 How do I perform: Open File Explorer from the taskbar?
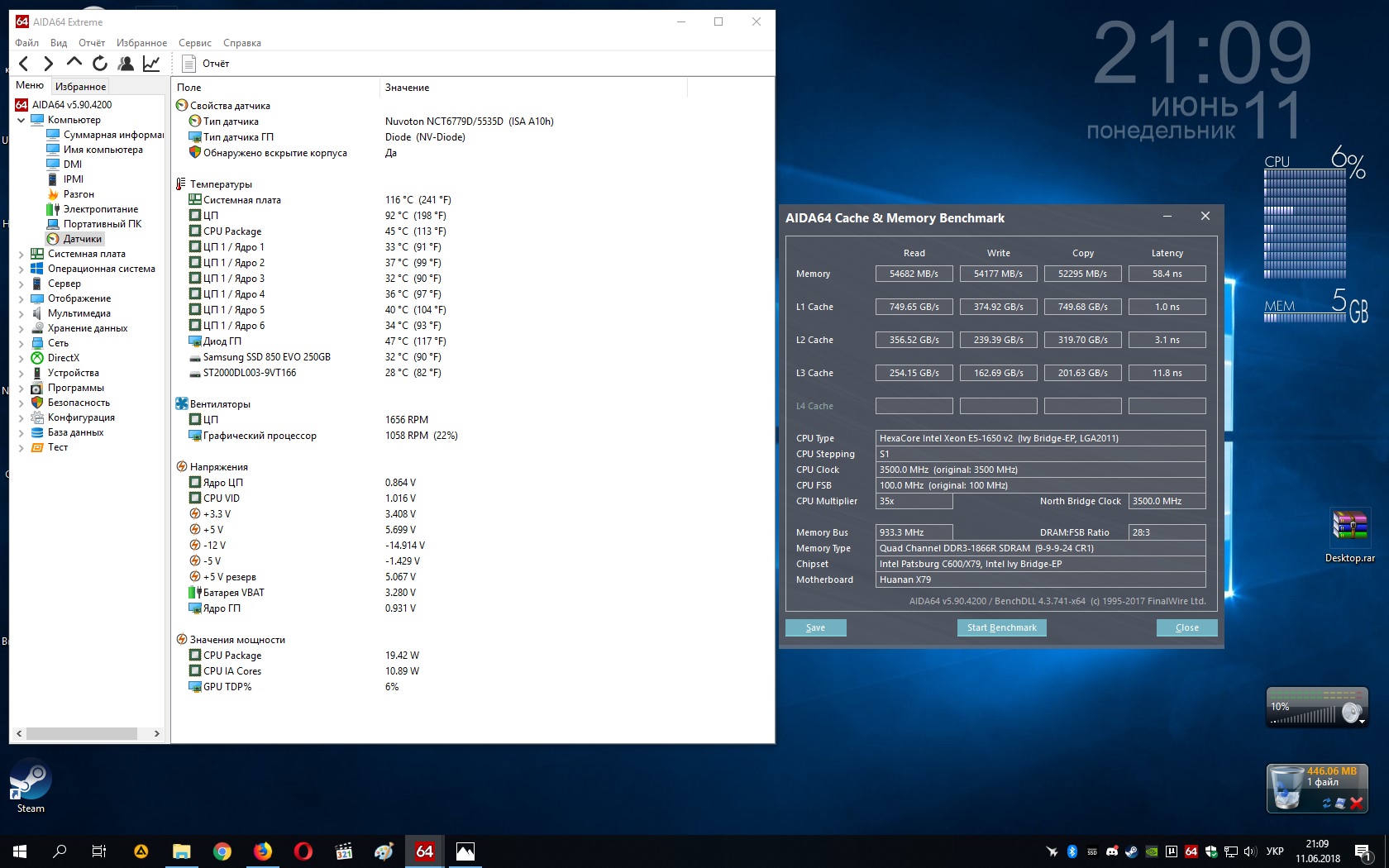point(182,851)
